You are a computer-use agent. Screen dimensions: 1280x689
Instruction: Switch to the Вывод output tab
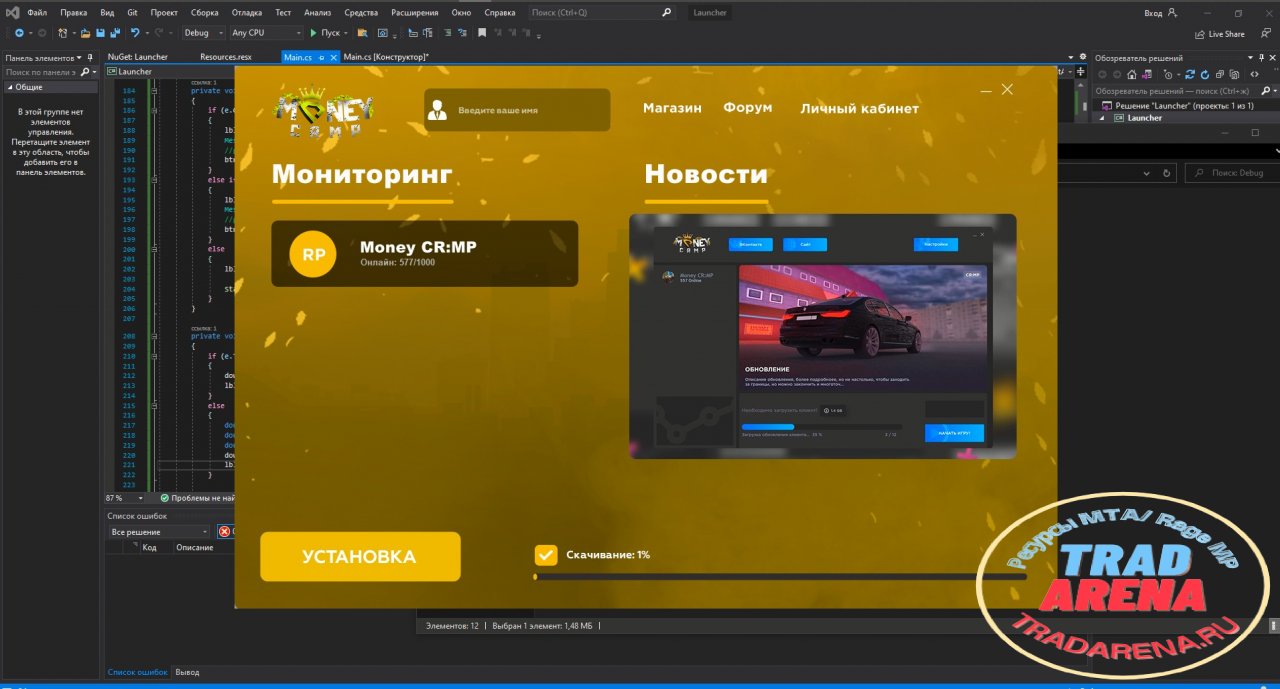tap(187, 672)
